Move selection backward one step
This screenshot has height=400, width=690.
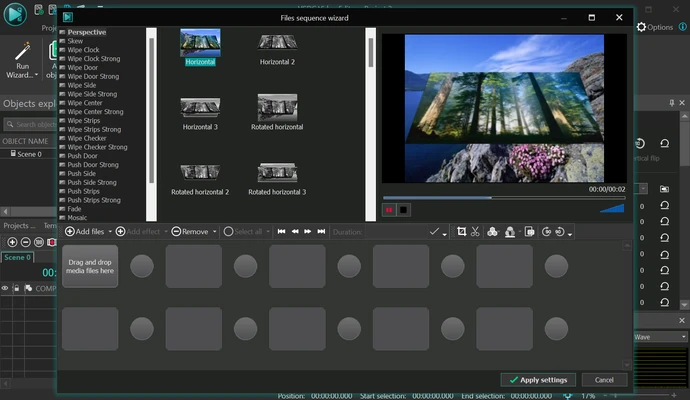[295, 231]
